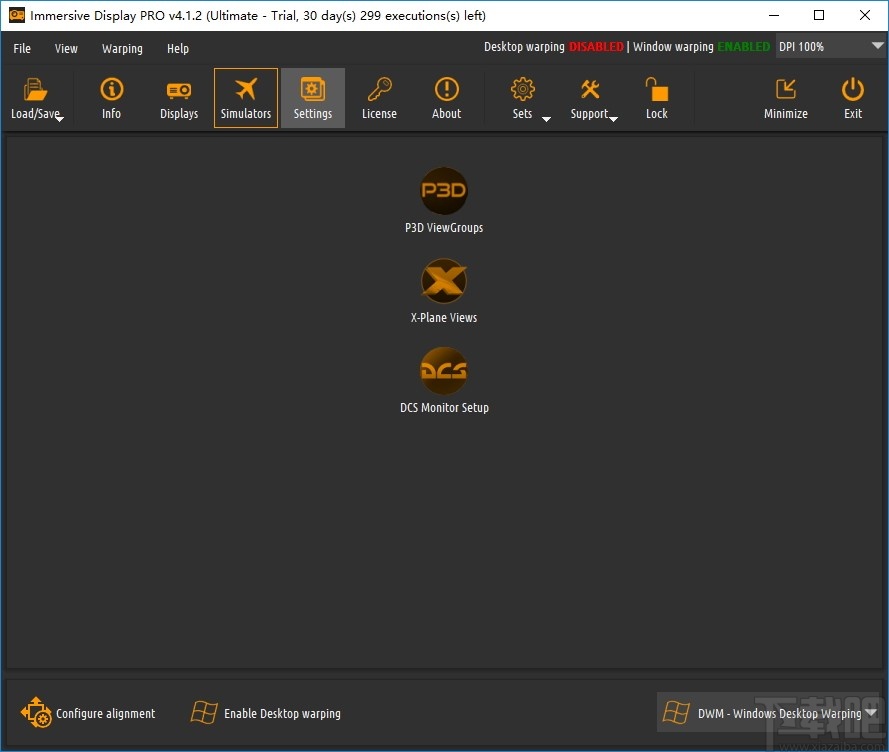
Task: Open the Info panel icon
Action: pos(112,90)
